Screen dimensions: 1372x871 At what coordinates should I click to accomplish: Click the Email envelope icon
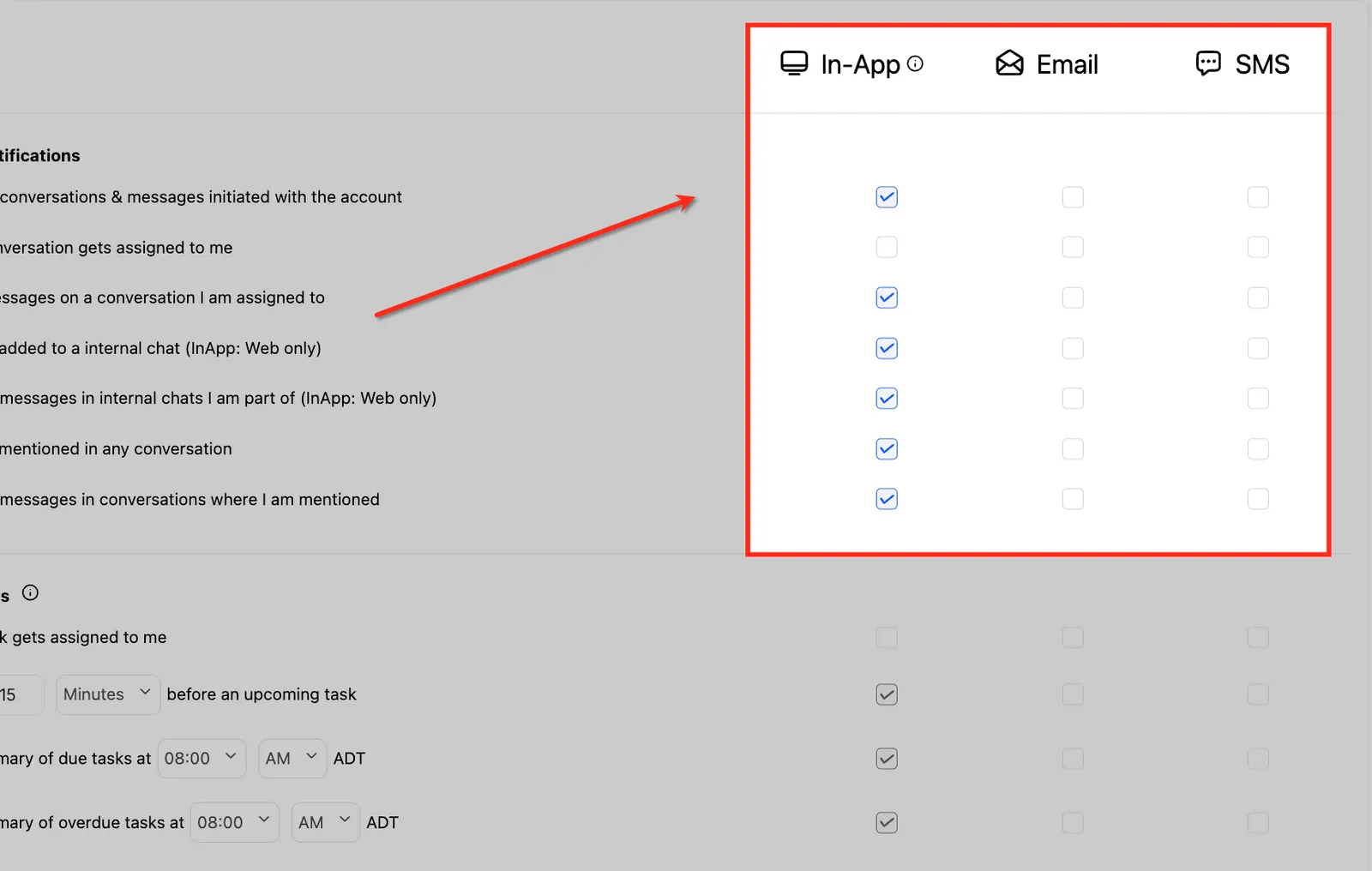(x=1009, y=63)
